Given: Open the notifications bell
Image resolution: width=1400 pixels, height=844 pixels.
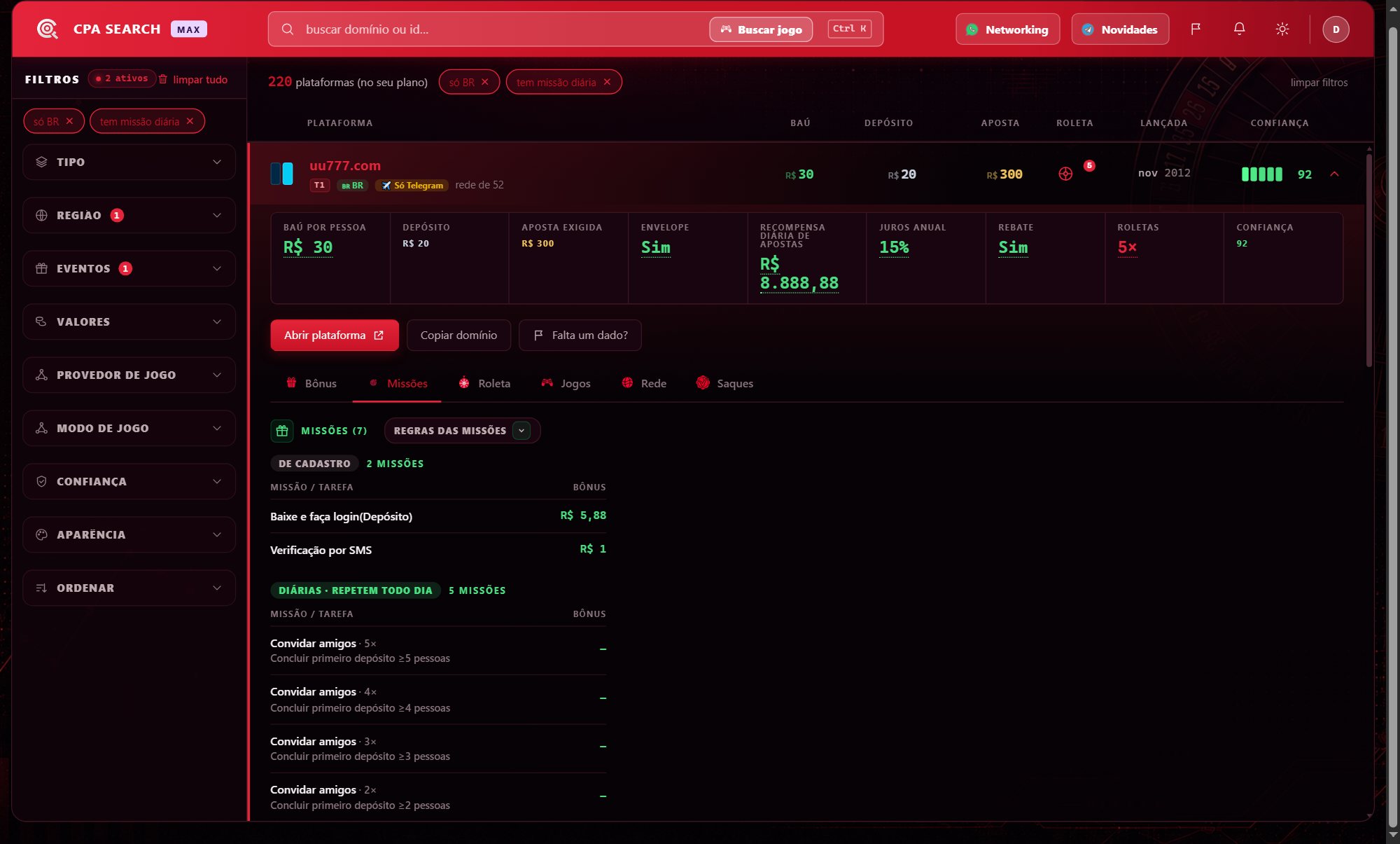Looking at the screenshot, I should (x=1239, y=29).
